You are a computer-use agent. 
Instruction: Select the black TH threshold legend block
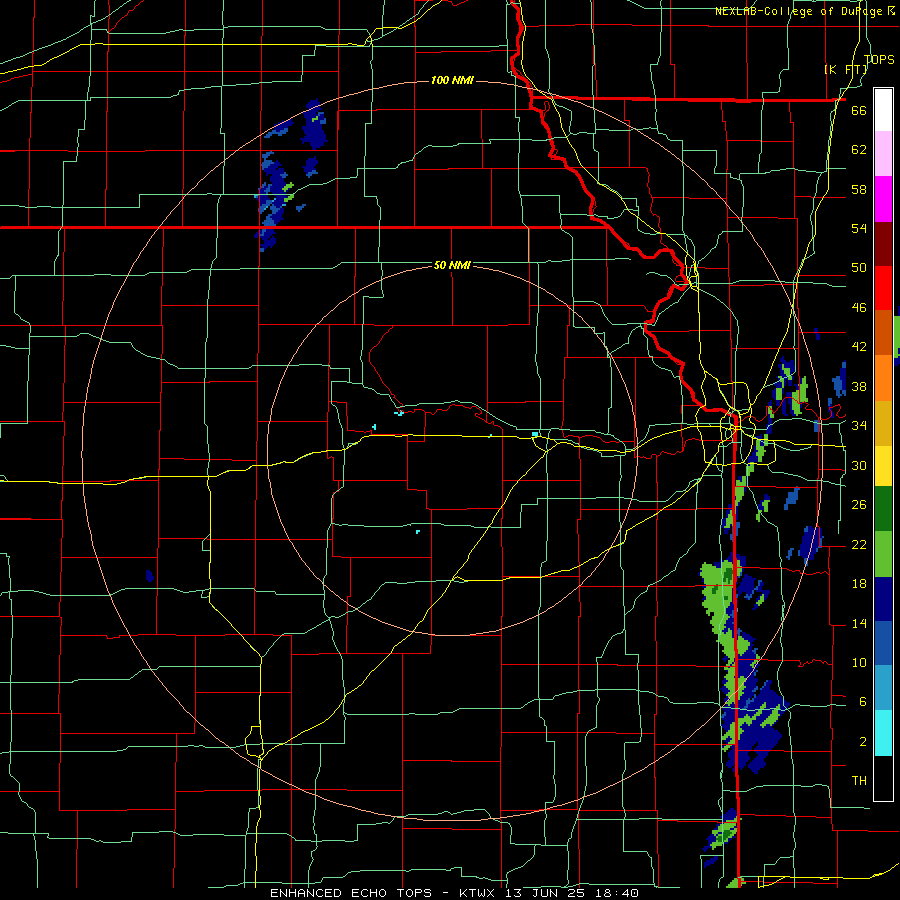pos(883,778)
